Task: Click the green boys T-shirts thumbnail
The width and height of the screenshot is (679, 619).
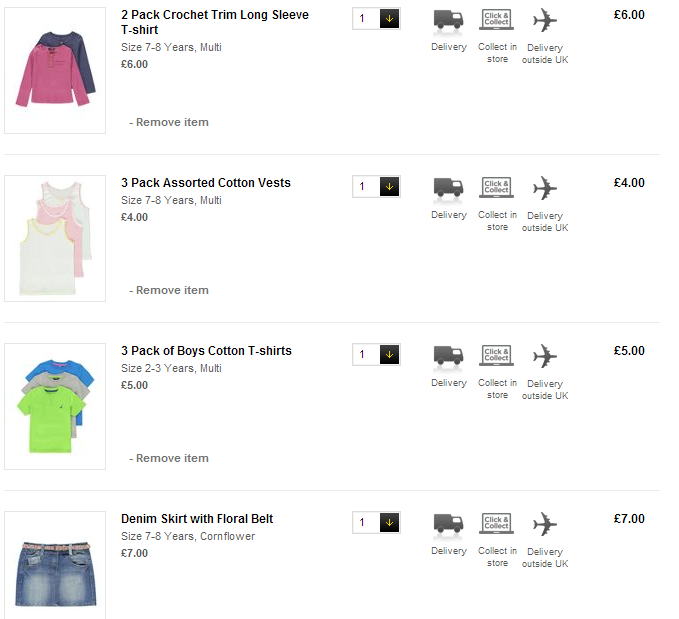Action: pyautogui.click(x=55, y=406)
